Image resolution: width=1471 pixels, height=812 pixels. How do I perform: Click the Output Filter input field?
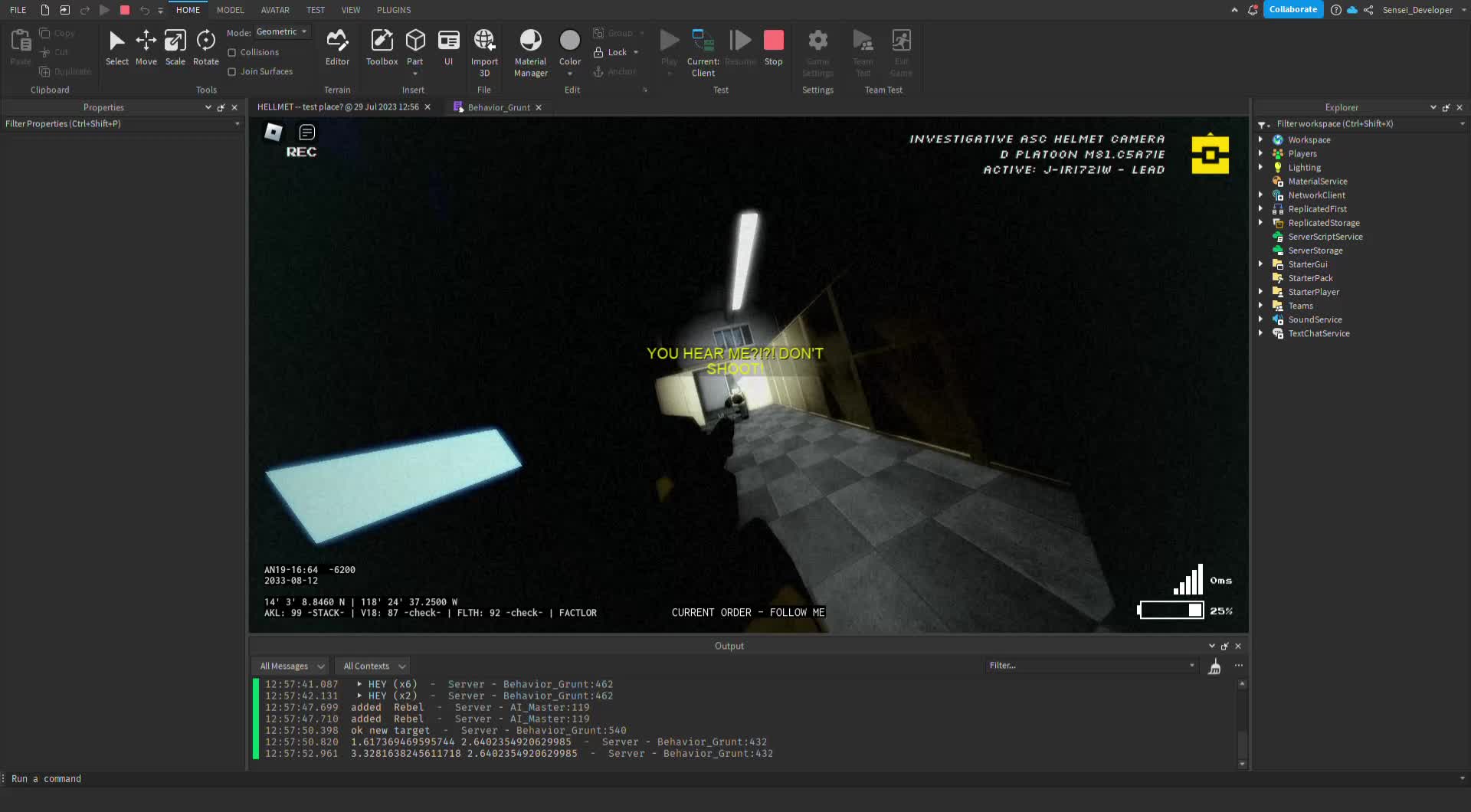[x=1091, y=665]
